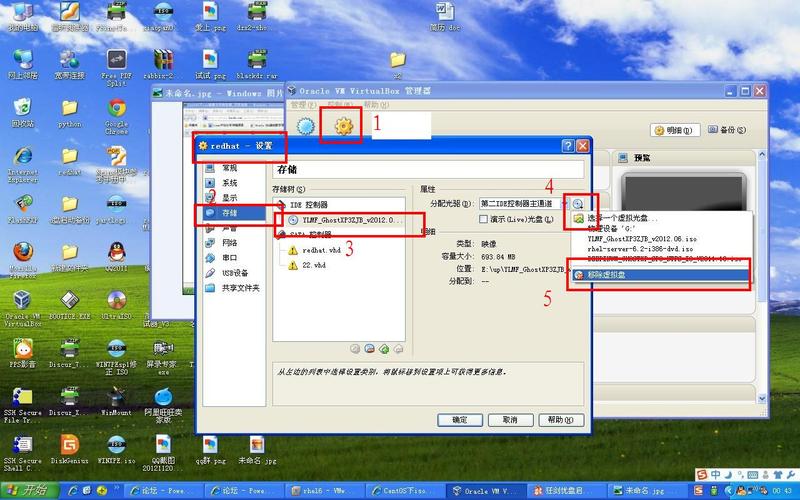The width and height of the screenshot is (800, 500).
Task: Click the gear Settings icon in VirtualBox toolbar
Action: coord(345,126)
